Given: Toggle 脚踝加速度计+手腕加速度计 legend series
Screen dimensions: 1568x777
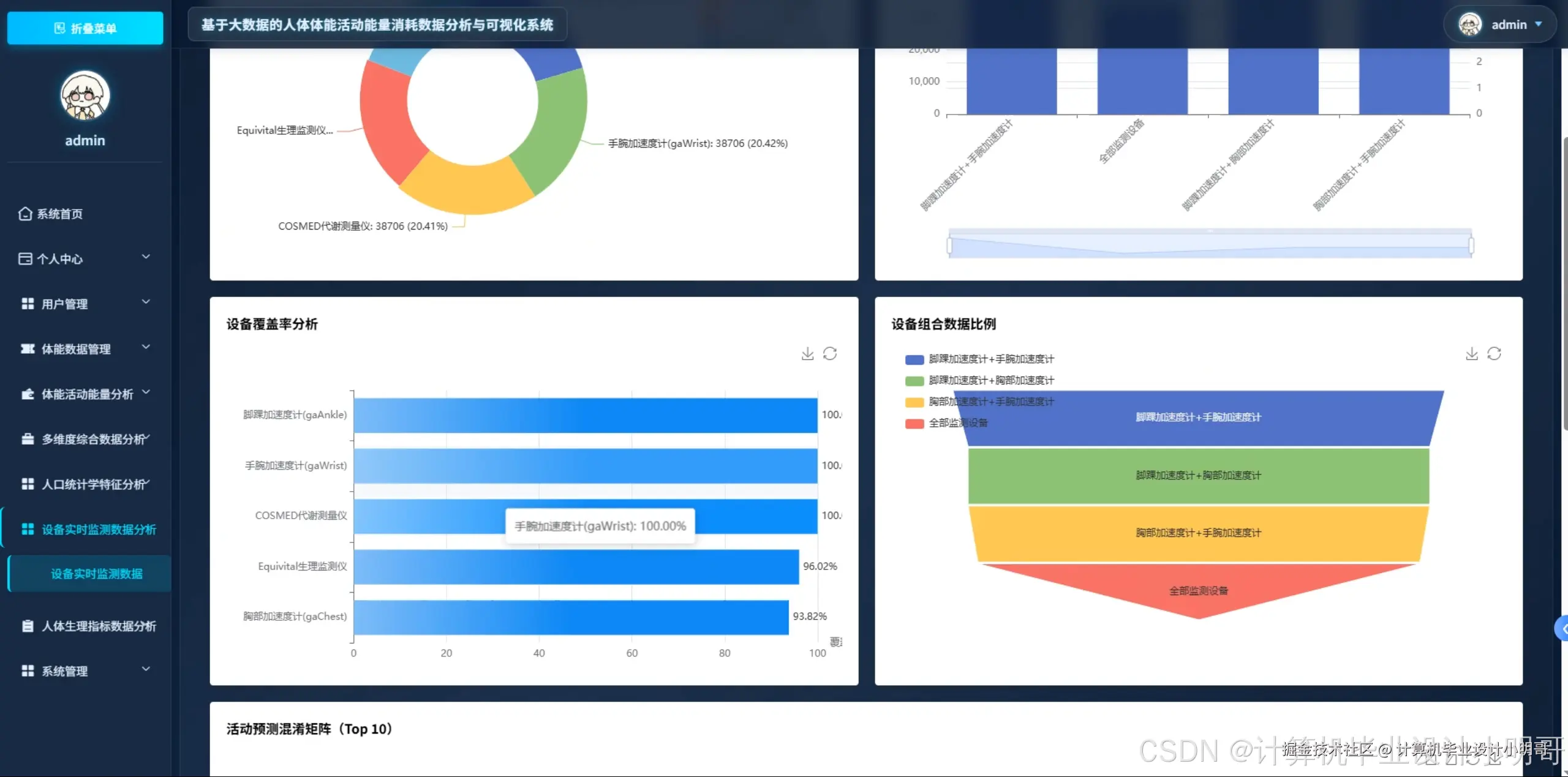Looking at the screenshot, I should (914, 359).
